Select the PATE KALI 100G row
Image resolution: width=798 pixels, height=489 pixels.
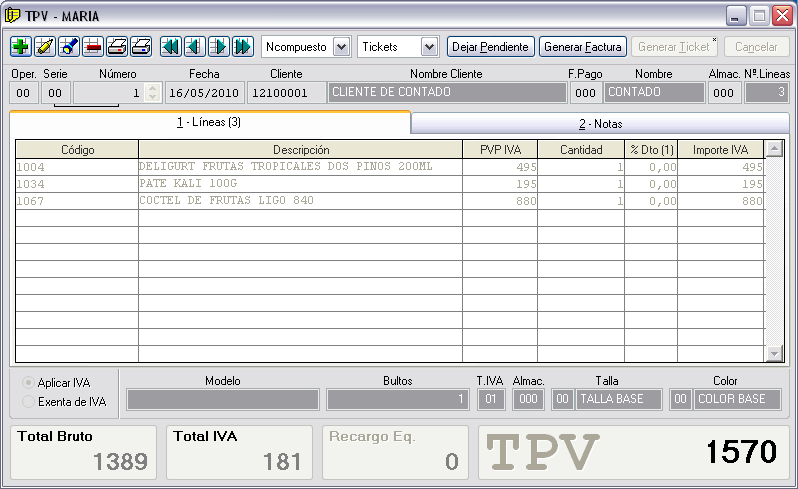(300, 184)
